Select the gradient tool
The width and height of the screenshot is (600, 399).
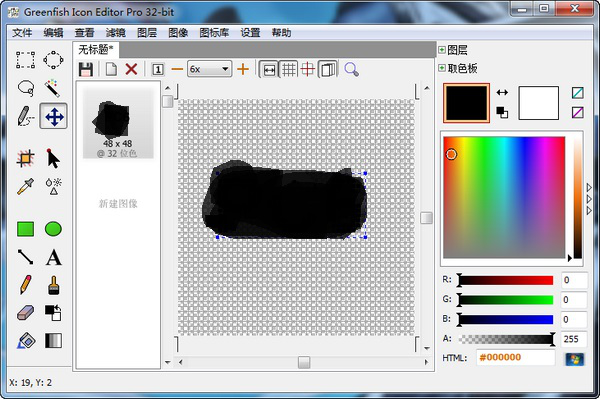53,340
